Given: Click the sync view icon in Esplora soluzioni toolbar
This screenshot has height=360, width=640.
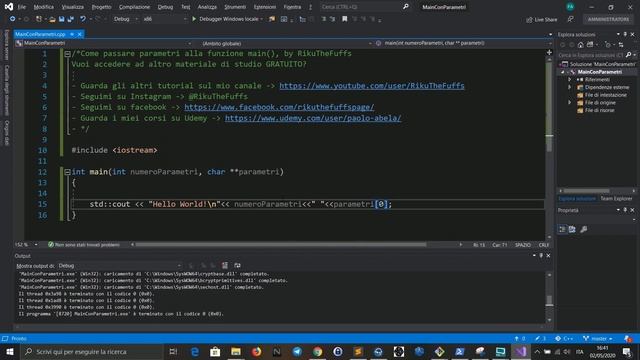Looking at the screenshot, I should (621, 44).
